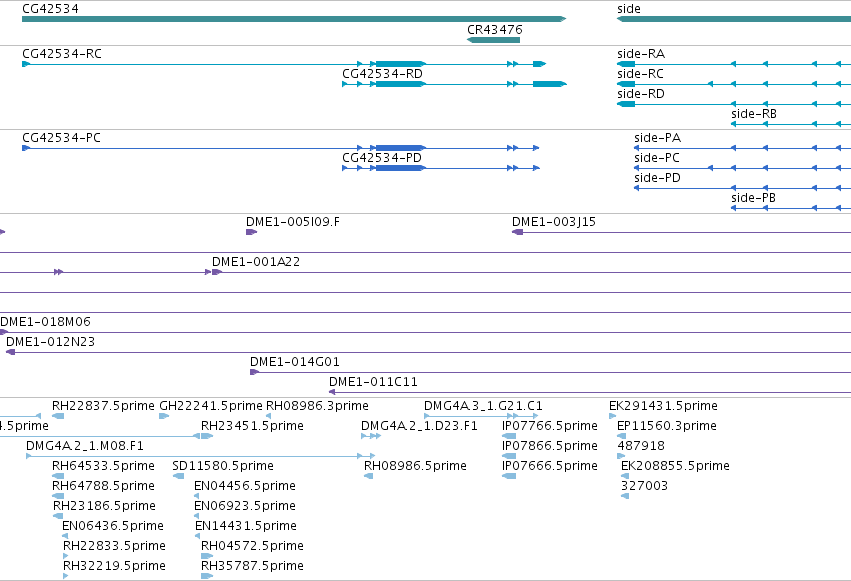Screen dimensions: 851x581
Task: Click the RH32219.5prime EST label
Action: tap(114, 566)
